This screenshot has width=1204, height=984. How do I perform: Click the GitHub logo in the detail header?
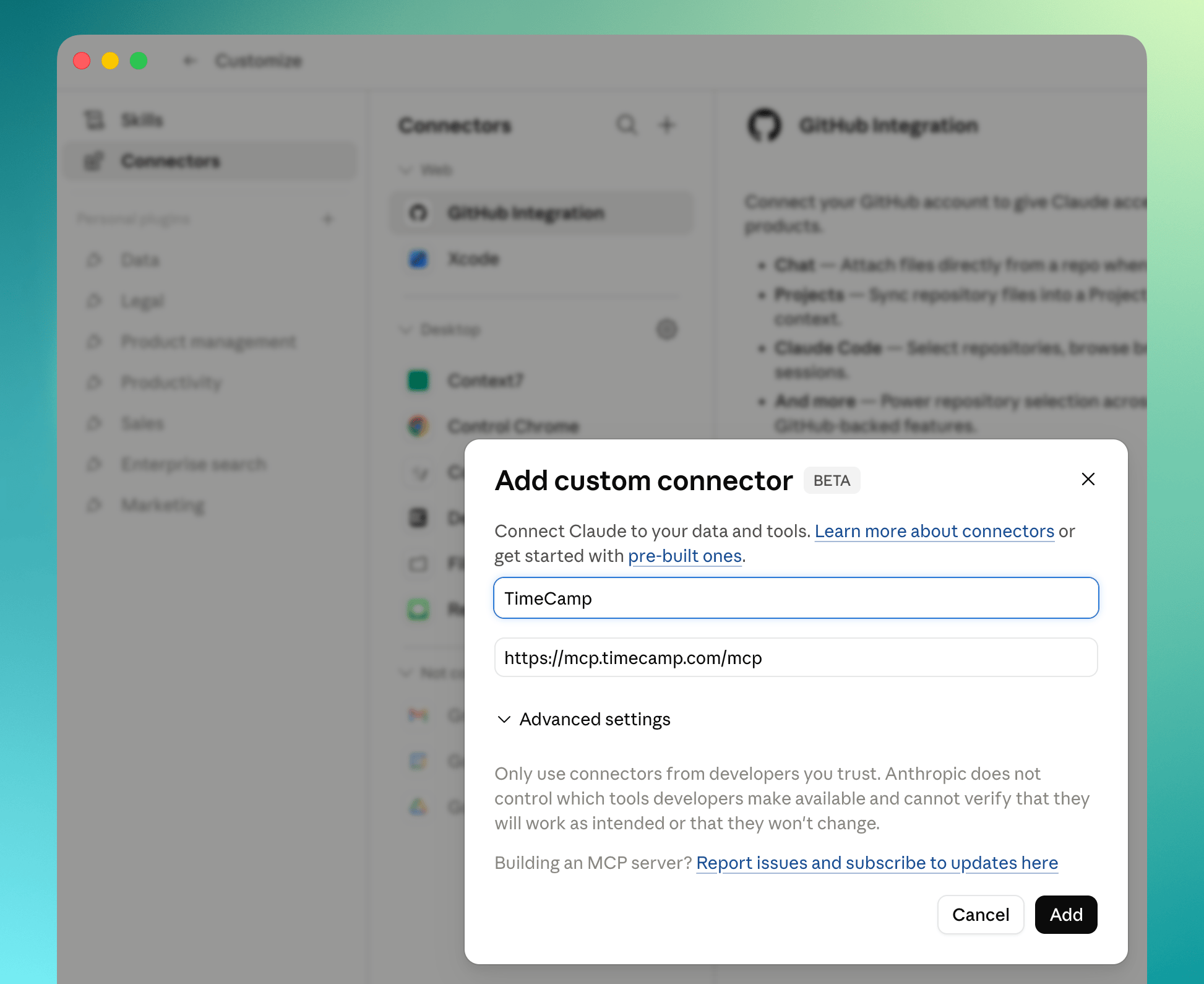(765, 125)
